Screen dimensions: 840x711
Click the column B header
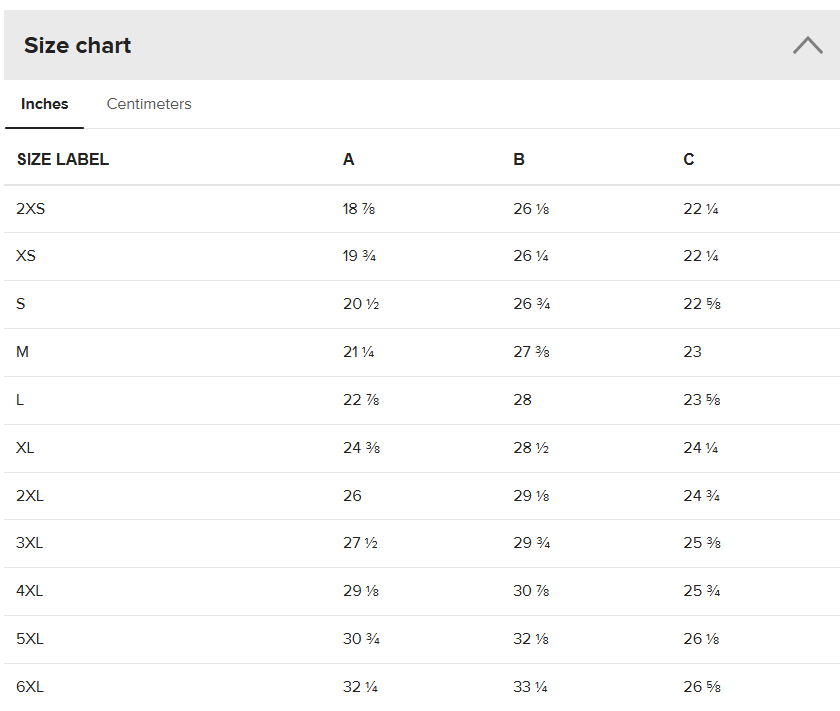tap(519, 160)
